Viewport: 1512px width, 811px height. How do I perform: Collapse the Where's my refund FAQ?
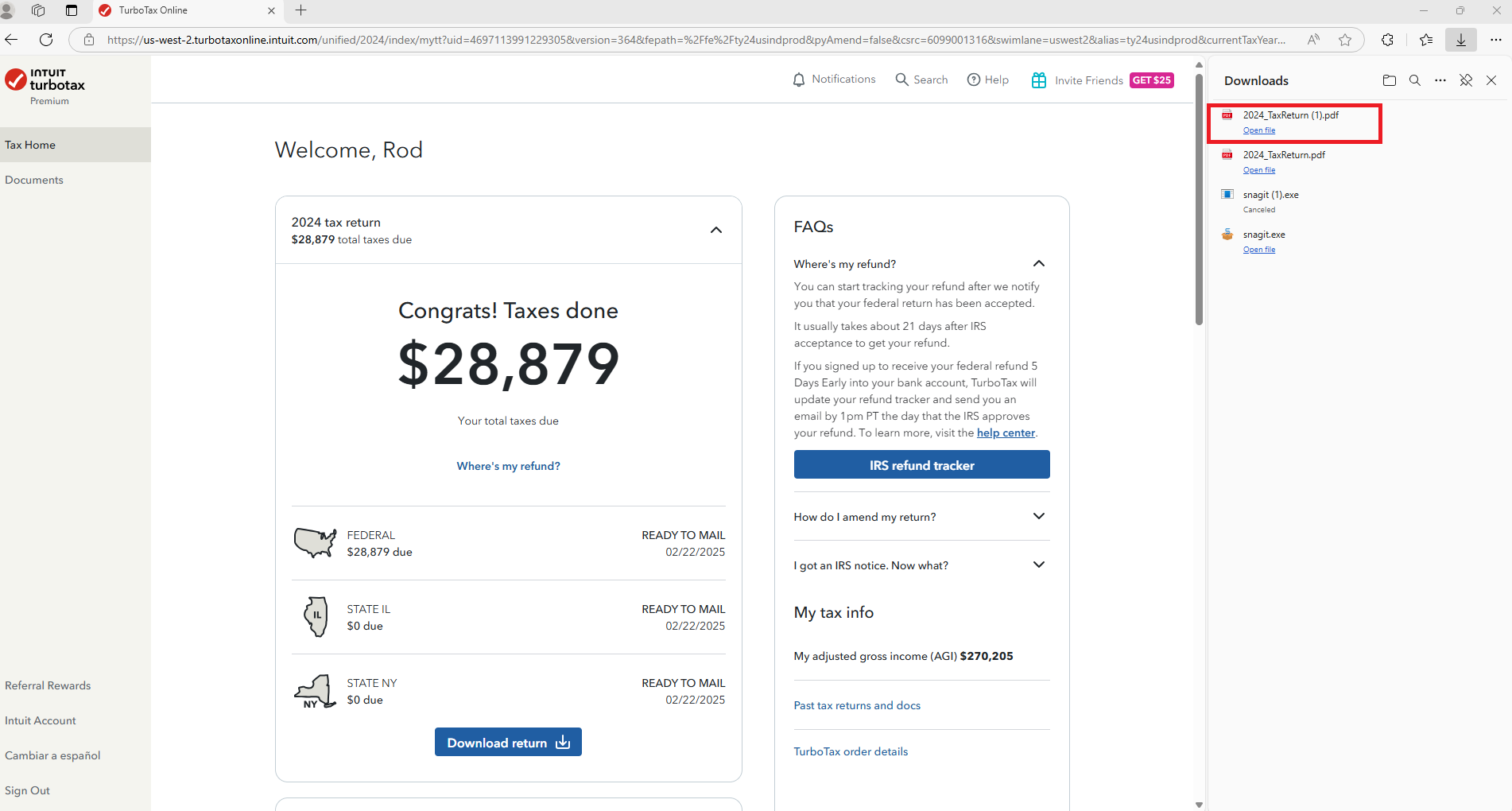(x=1038, y=264)
